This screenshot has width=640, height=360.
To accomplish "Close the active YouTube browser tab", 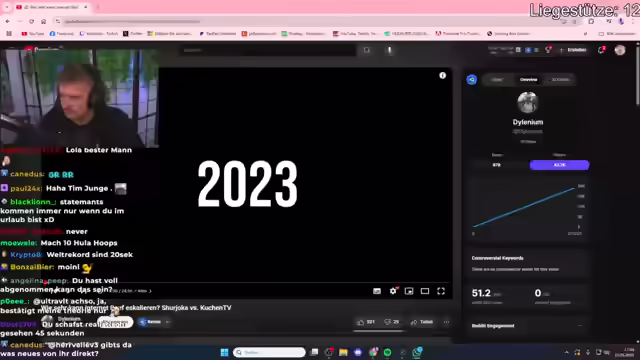I will (86, 7).
